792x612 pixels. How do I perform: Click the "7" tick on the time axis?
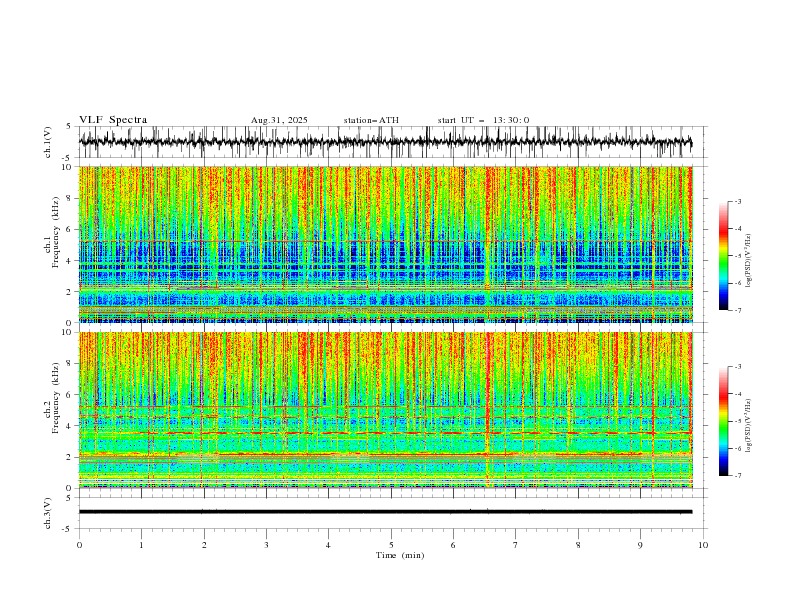click(516, 545)
